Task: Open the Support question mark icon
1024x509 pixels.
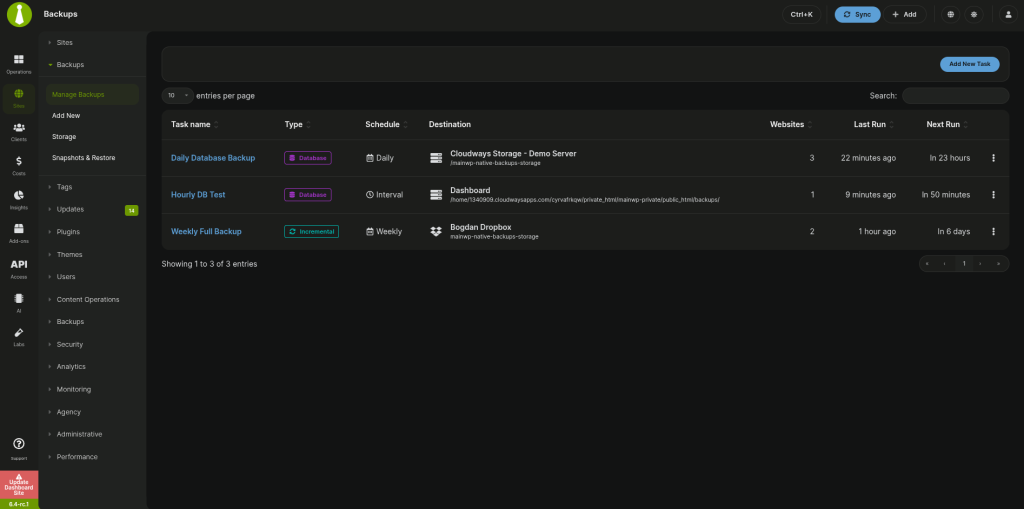Action: [19, 448]
